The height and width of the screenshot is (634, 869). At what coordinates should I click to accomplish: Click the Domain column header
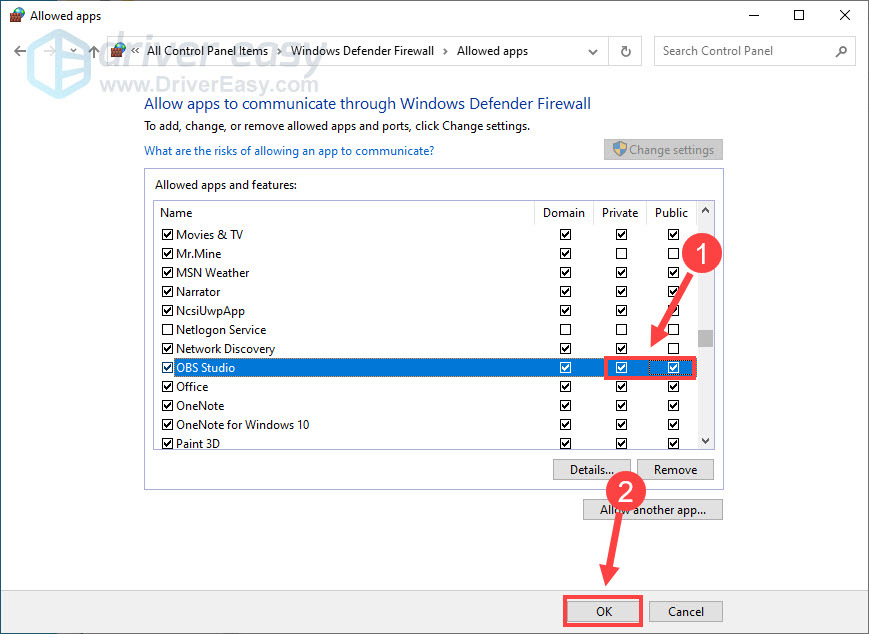pyautogui.click(x=564, y=213)
